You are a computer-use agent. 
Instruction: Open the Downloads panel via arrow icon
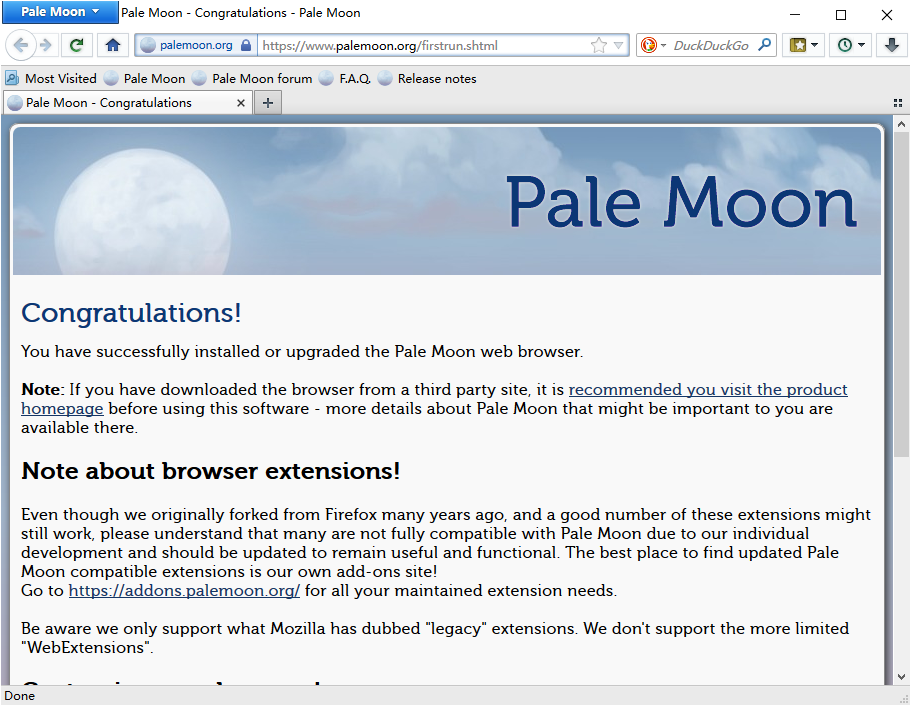click(x=891, y=44)
